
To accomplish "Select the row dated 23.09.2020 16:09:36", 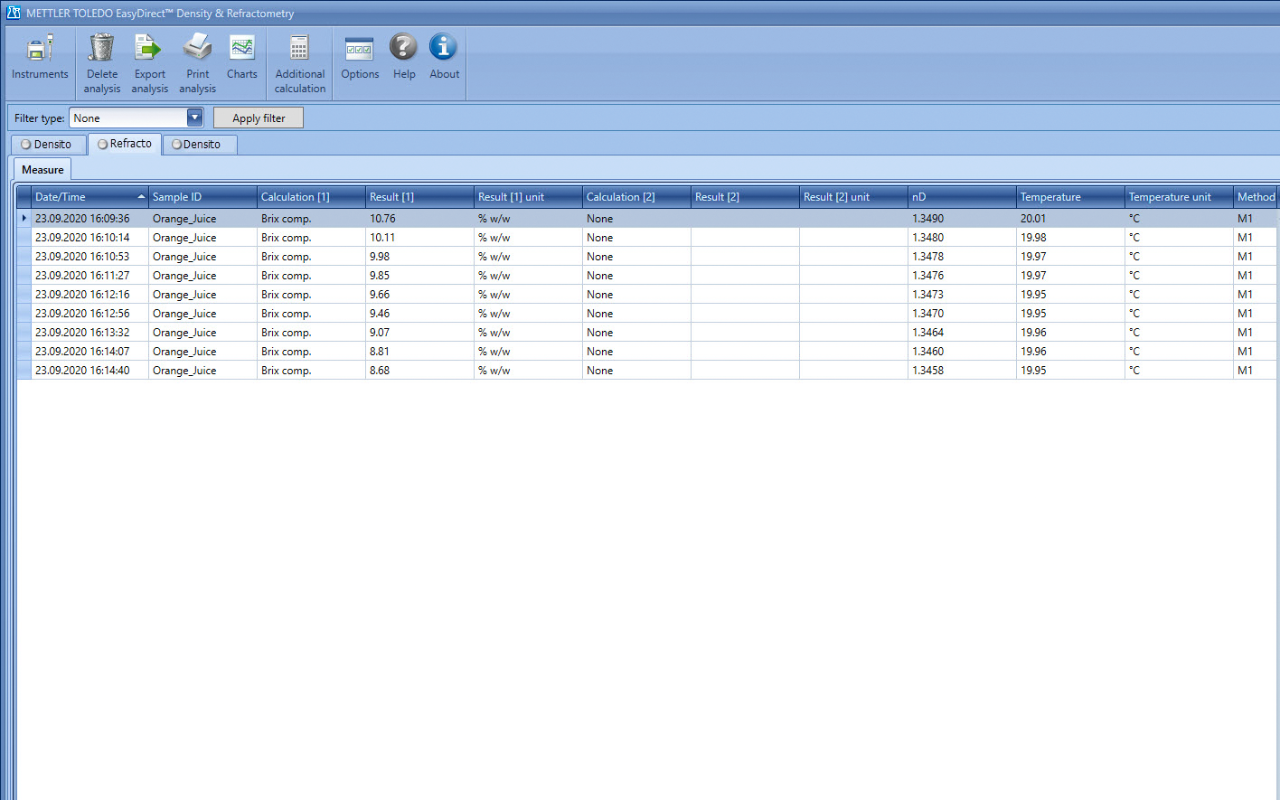I will [x=647, y=218].
